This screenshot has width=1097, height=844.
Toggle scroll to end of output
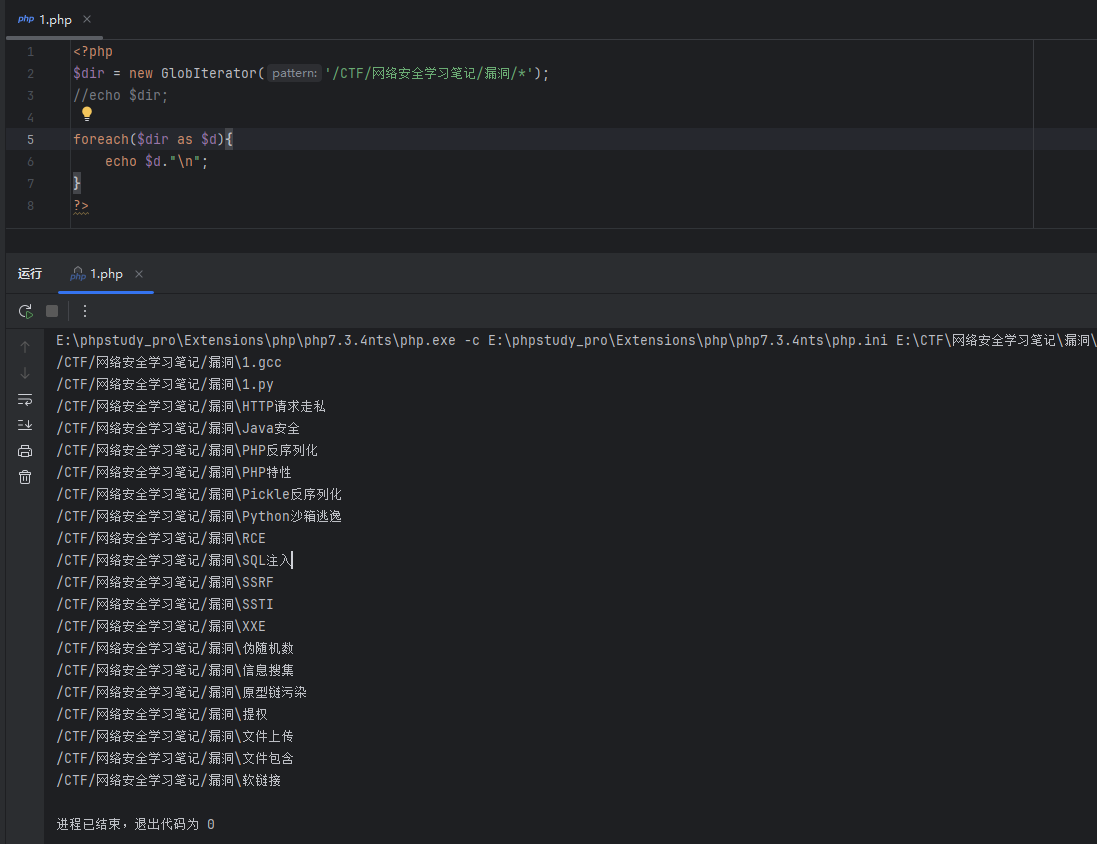click(25, 425)
